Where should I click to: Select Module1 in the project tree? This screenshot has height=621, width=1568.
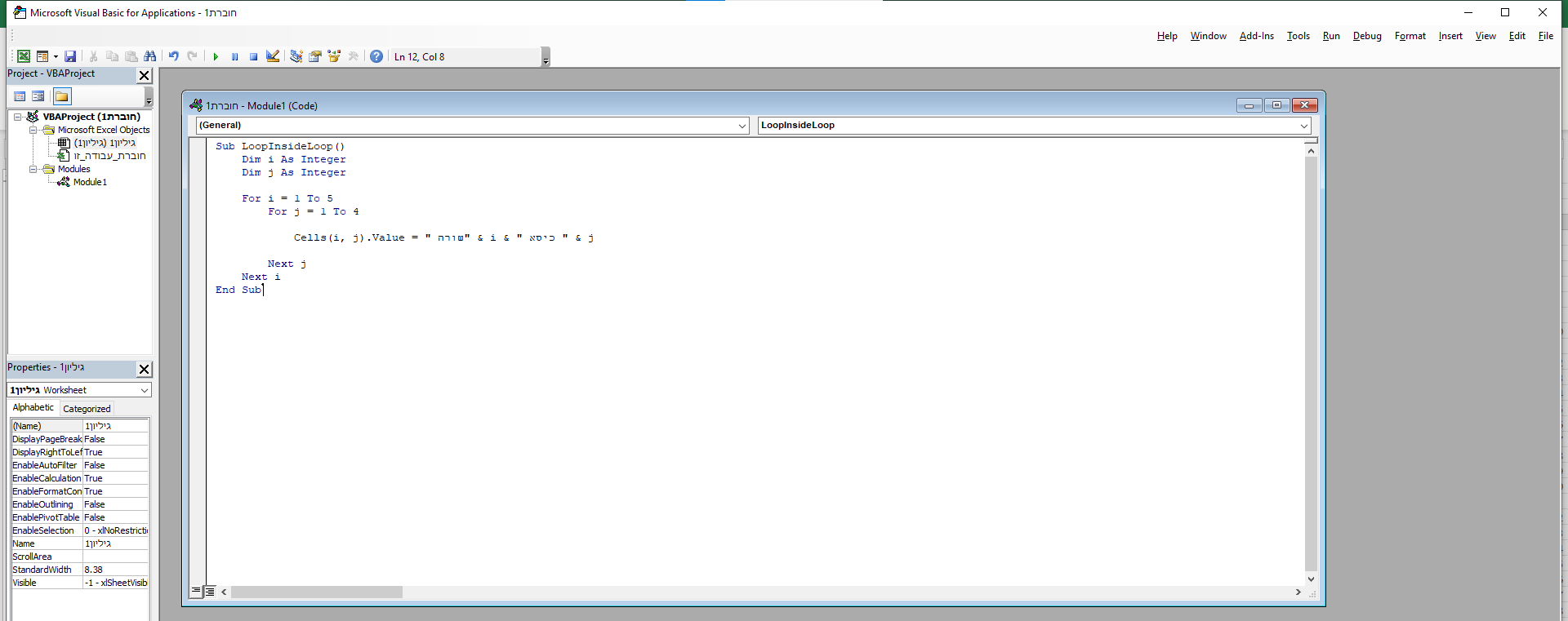[90, 182]
